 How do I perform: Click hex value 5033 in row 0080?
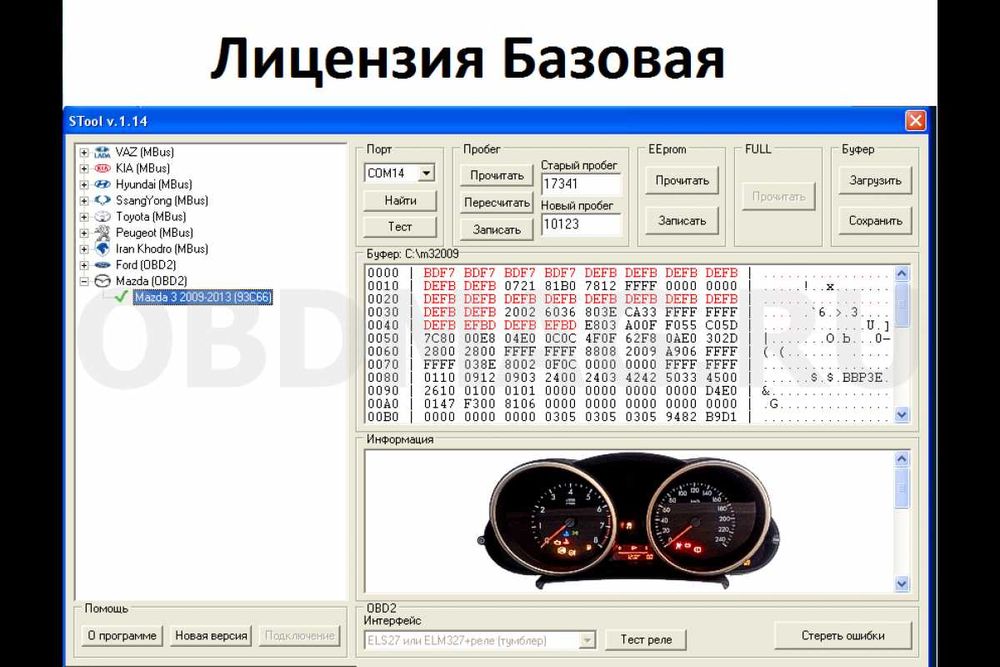681,377
